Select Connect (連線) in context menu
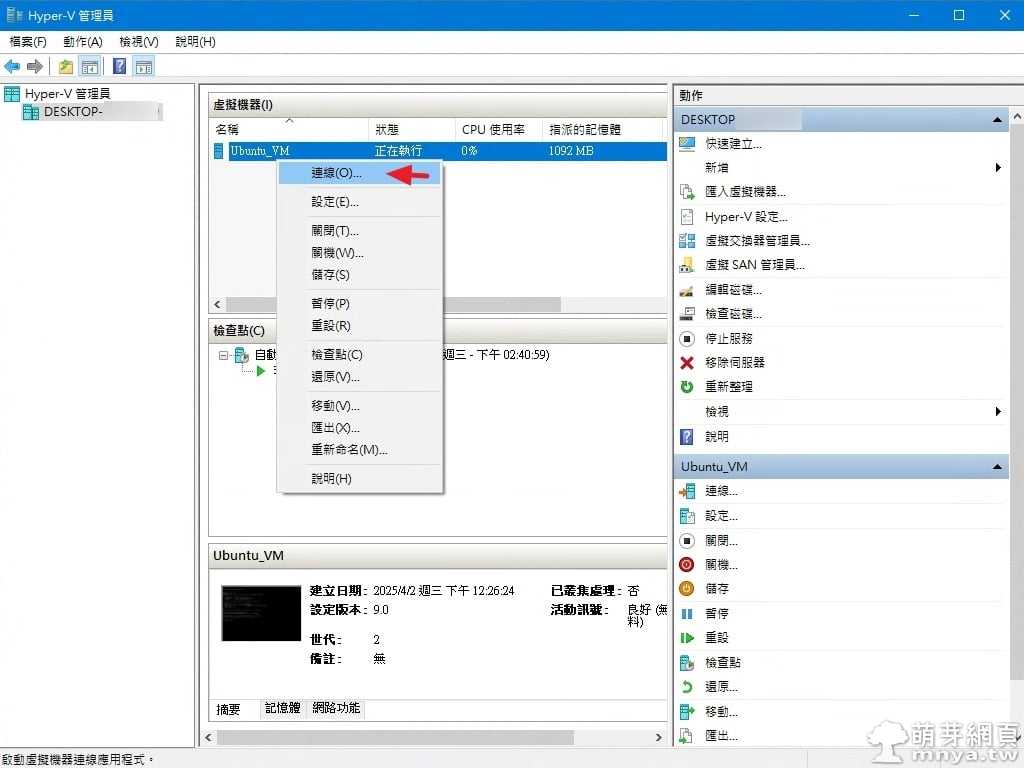This screenshot has width=1024, height=768. pos(336,173)
